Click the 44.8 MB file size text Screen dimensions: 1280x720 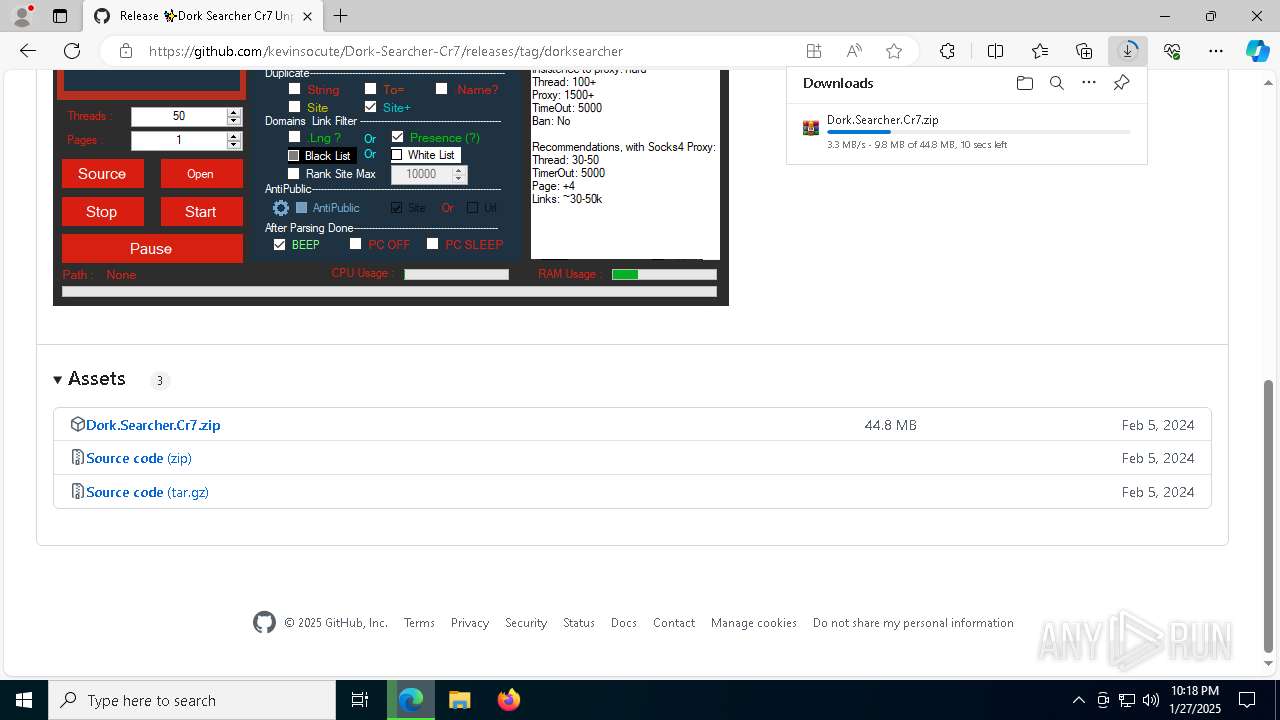[890, 425]
